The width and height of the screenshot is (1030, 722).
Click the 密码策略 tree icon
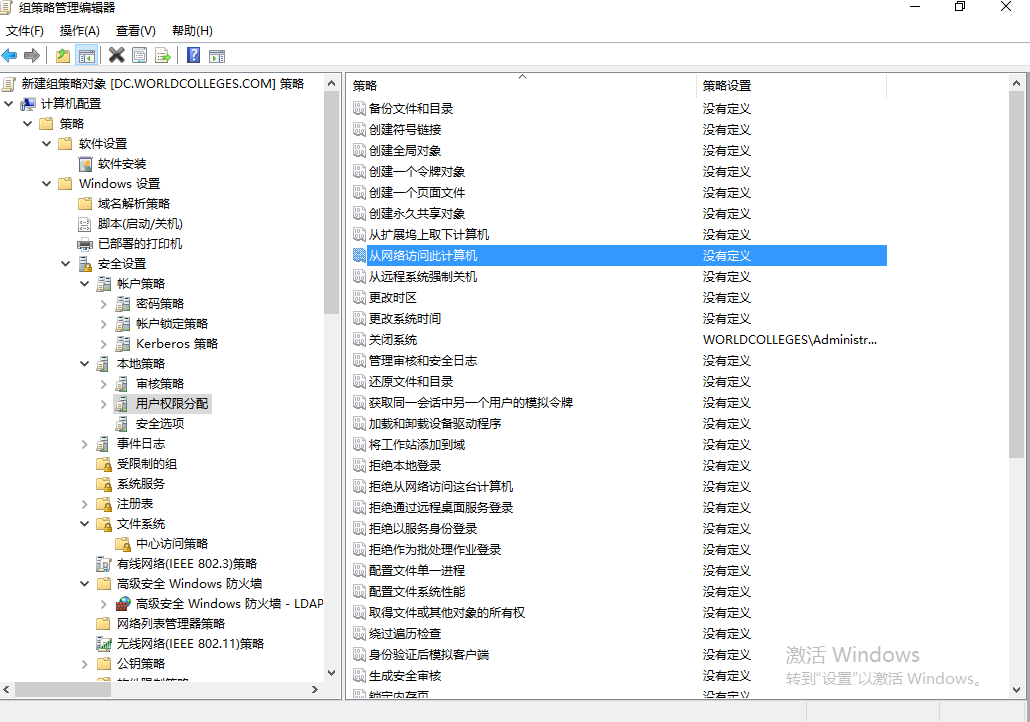(123, 304)
